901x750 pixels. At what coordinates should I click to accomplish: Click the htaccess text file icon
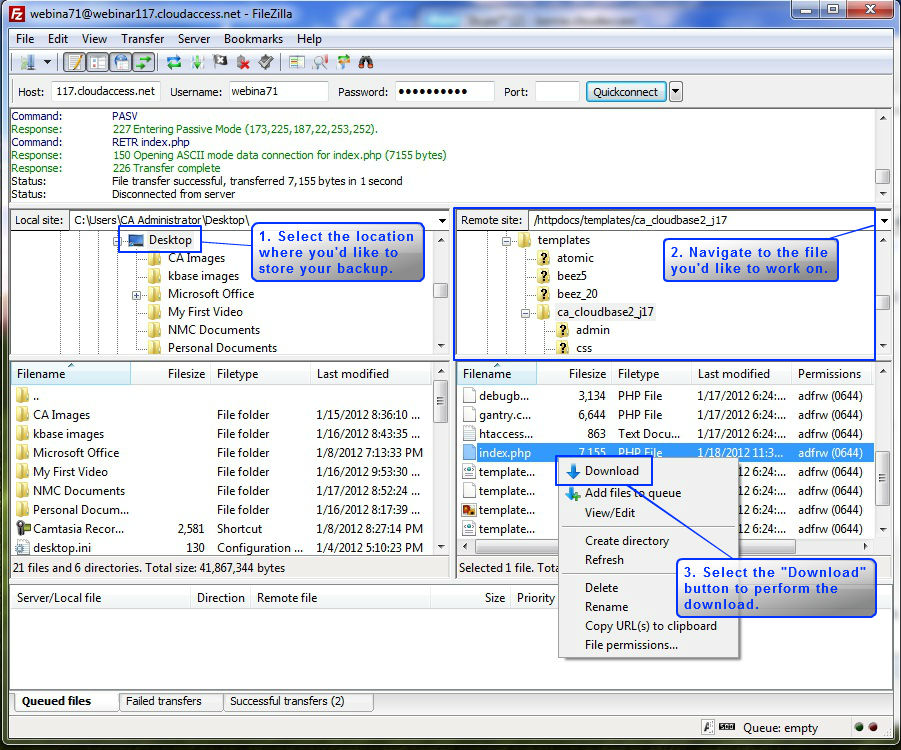[x=469, y=434]
